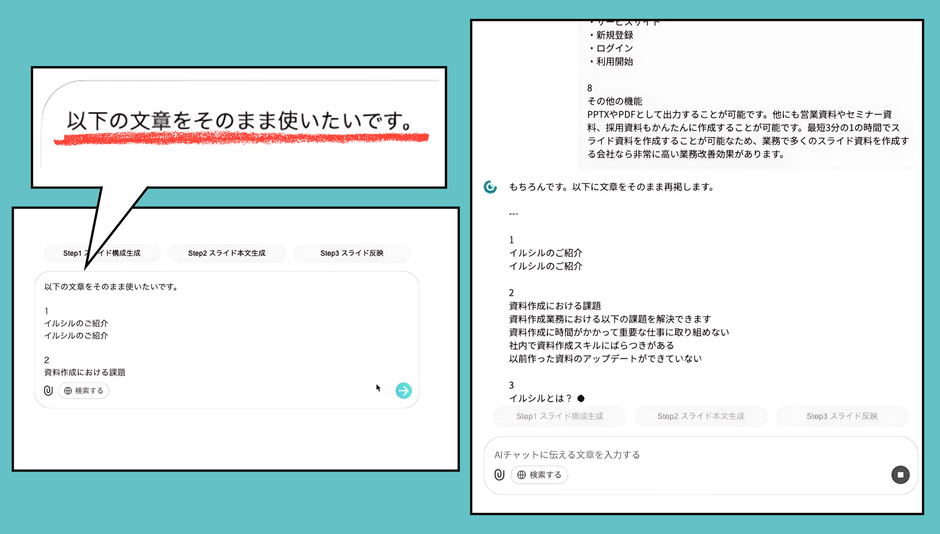
Task: Click into left text area with typed message
Action: (226, 330)
